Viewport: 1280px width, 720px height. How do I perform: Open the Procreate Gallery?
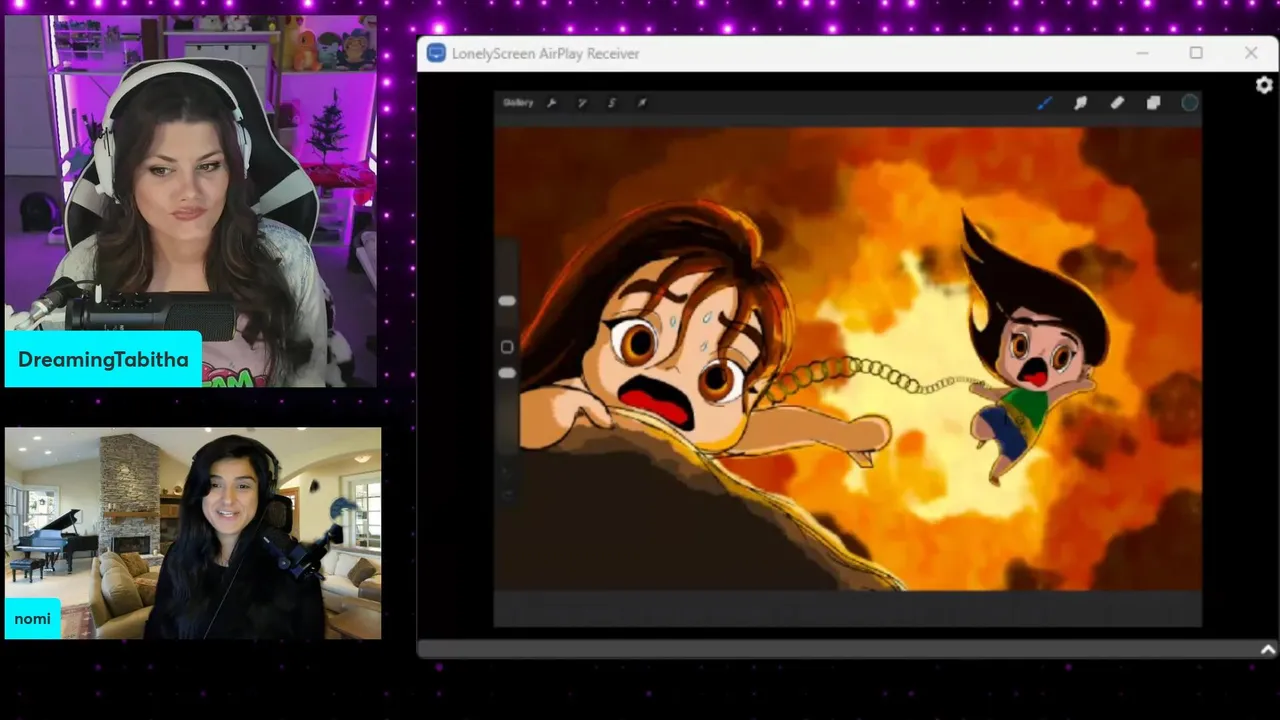click(518, 103)
